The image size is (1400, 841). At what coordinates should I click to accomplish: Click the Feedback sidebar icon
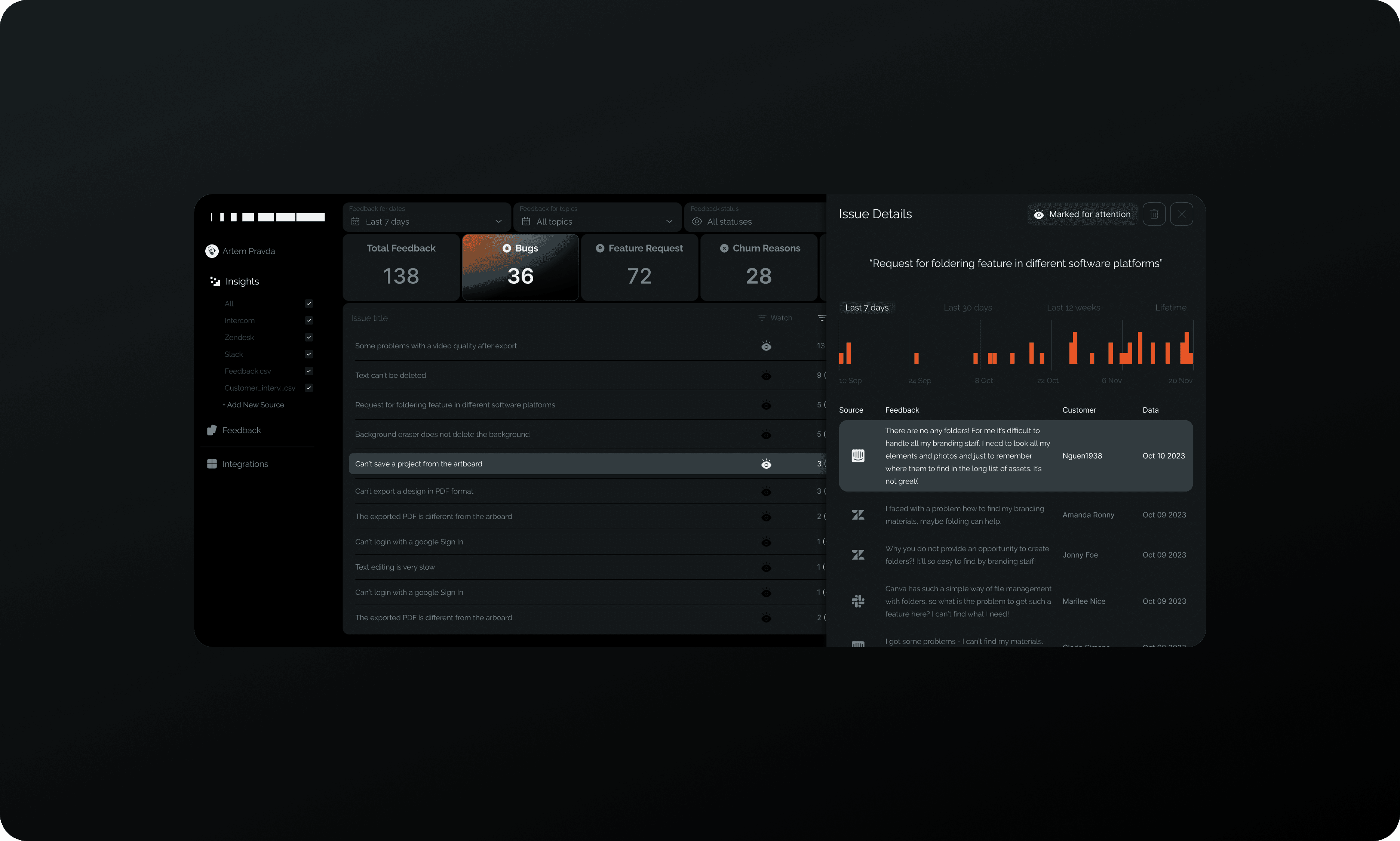212,430
